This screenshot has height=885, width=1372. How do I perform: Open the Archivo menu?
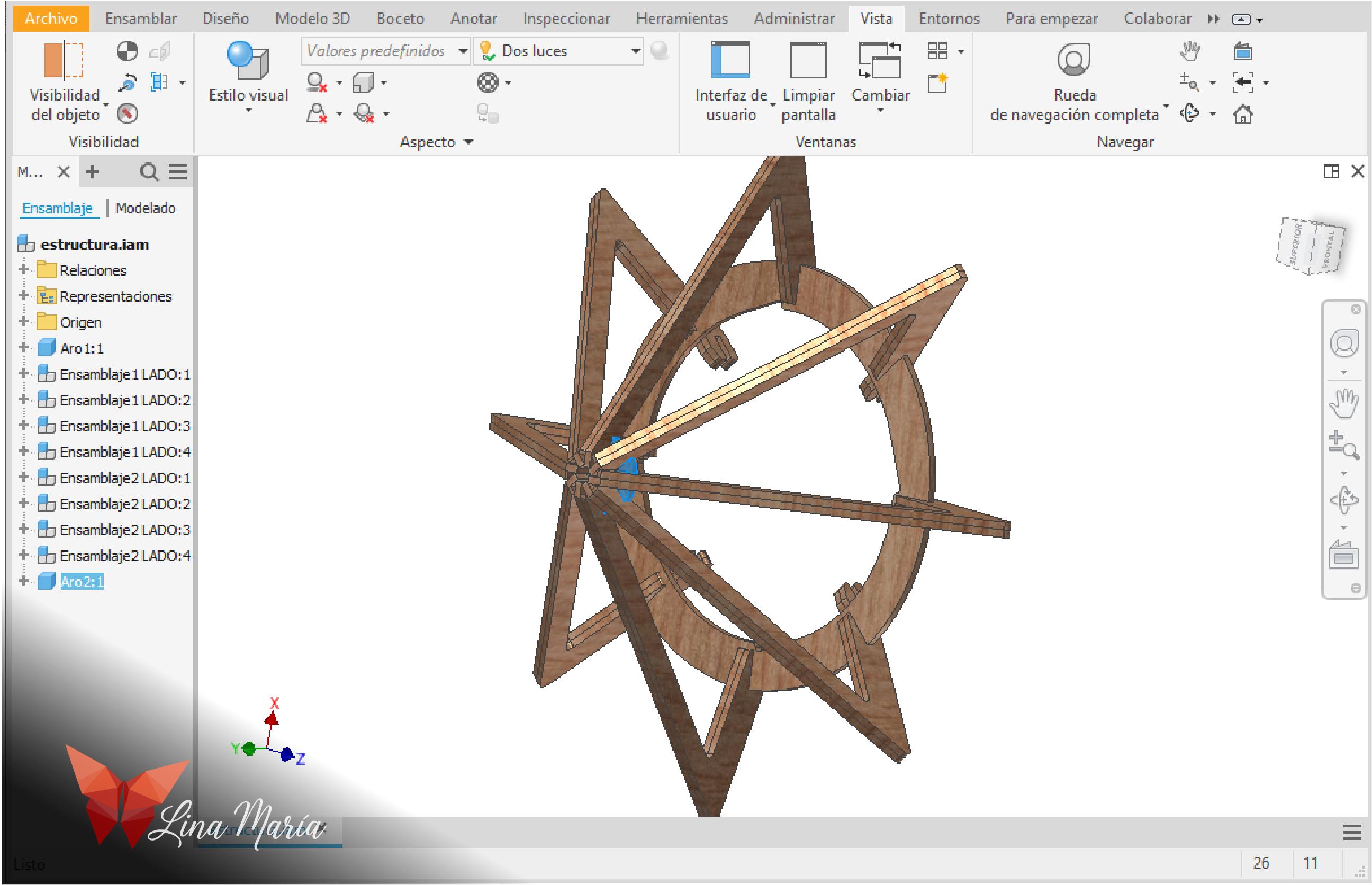point(51,19)
